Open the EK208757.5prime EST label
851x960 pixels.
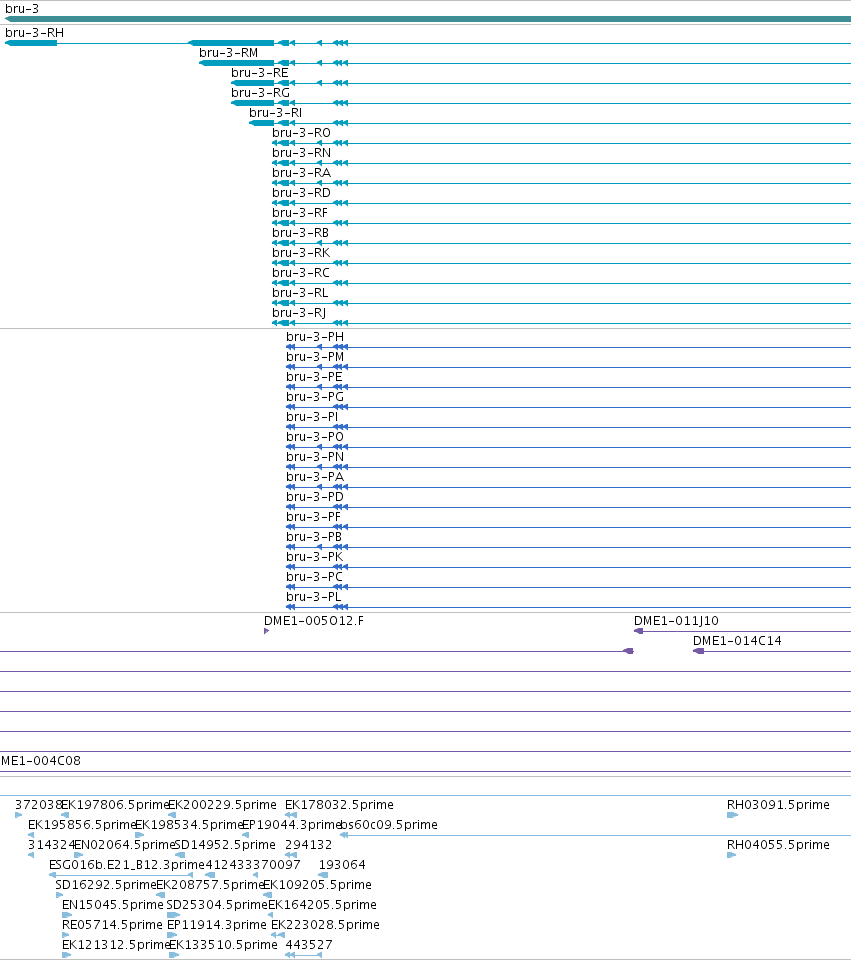click(210, 885)
